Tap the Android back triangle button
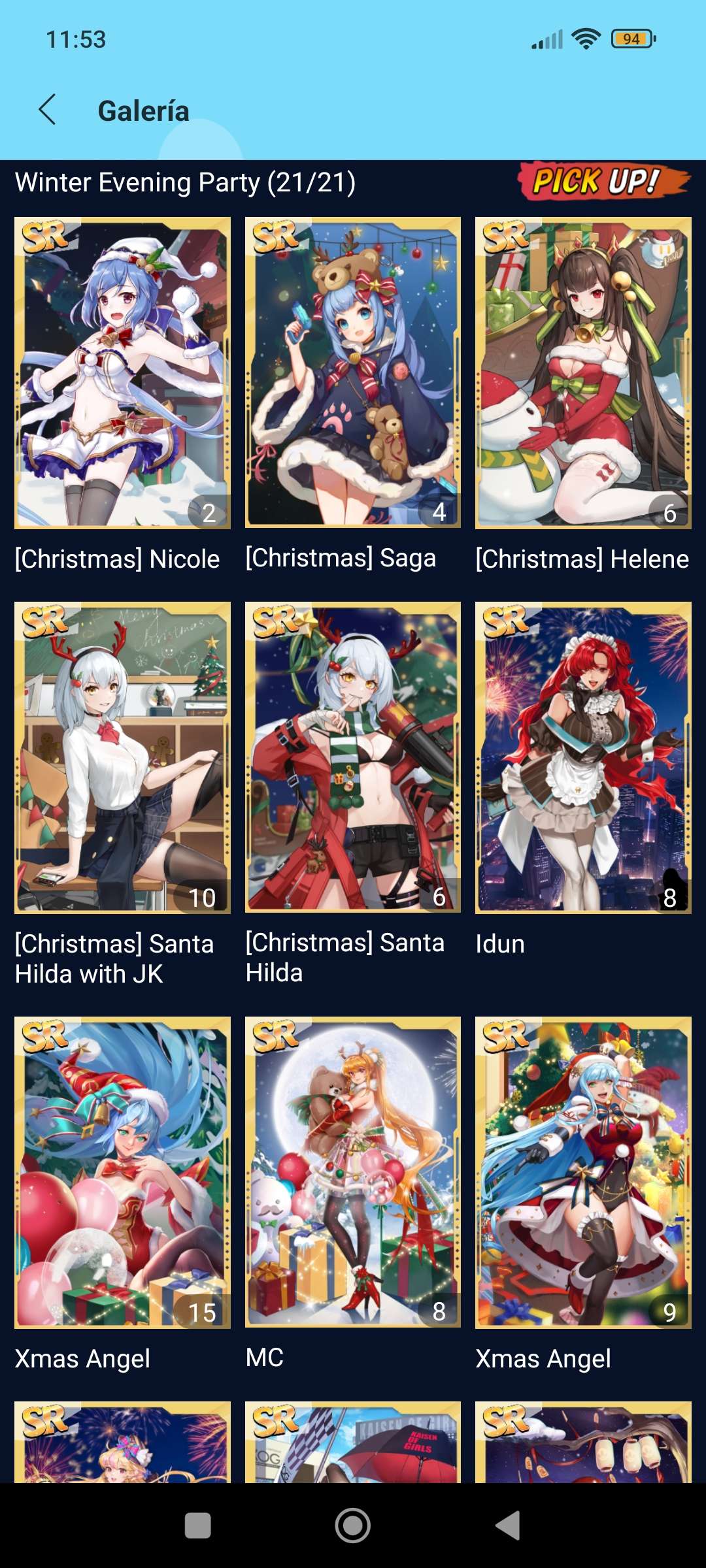706x1568 pixels. 508,1526
